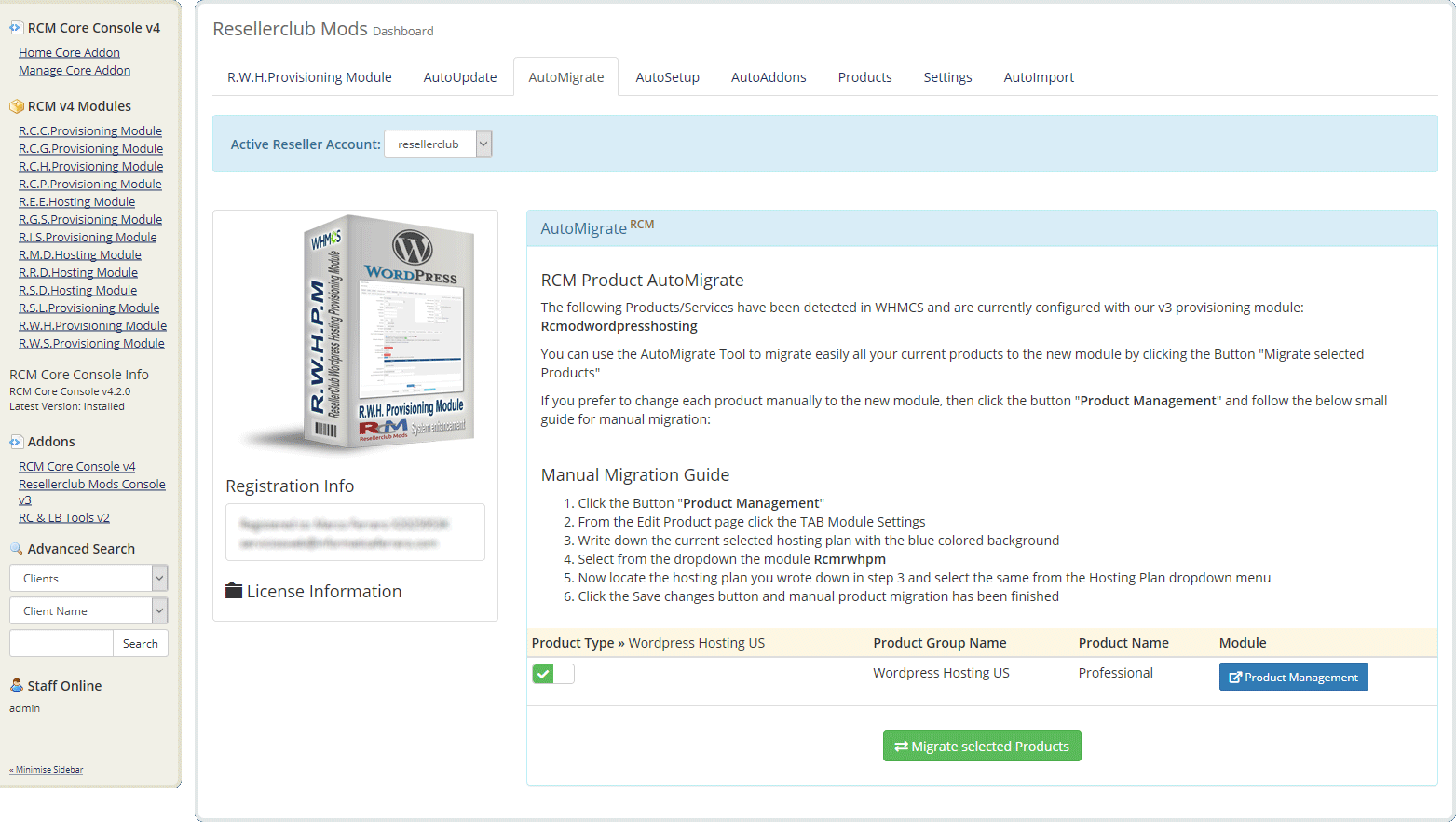Viewport: 1456px width, 822px height.
Task: Open the RCM Core Console v4 addon link
Action: tap(77, 467)
